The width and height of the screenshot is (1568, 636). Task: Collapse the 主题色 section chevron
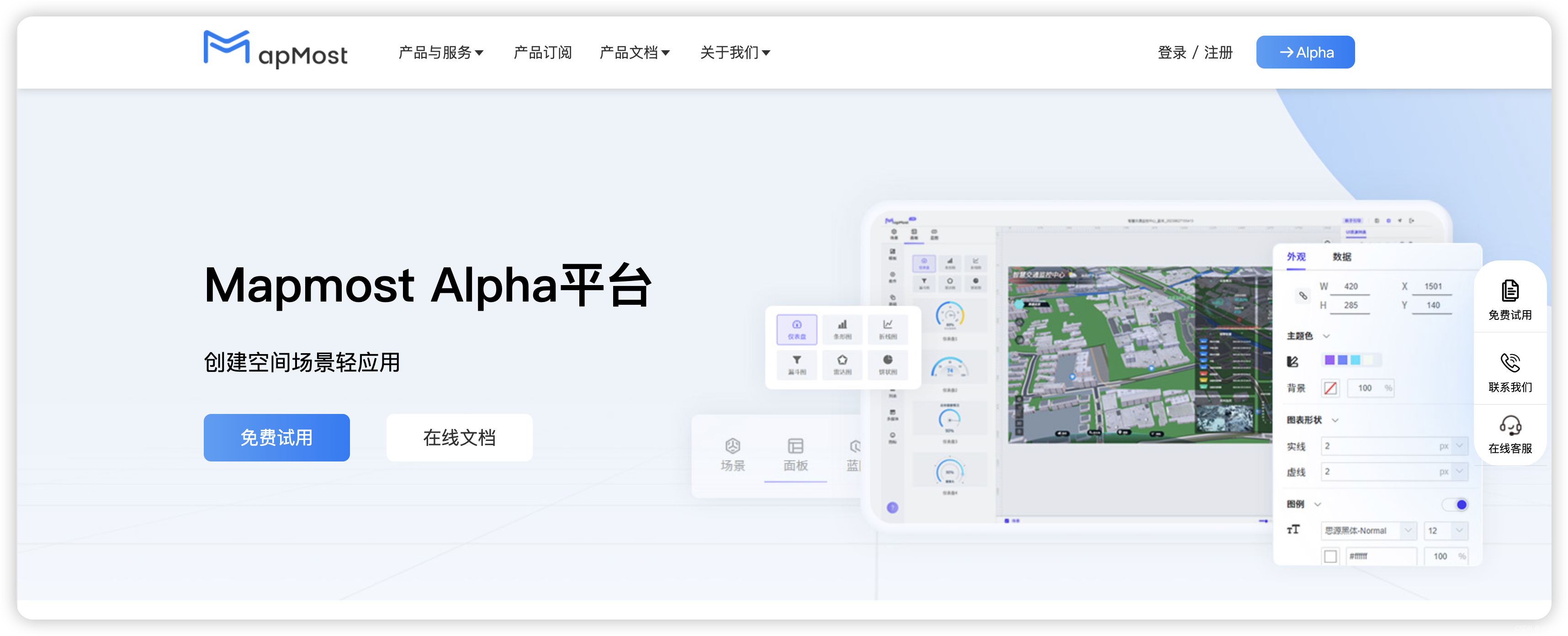[x=1326, y=336]
